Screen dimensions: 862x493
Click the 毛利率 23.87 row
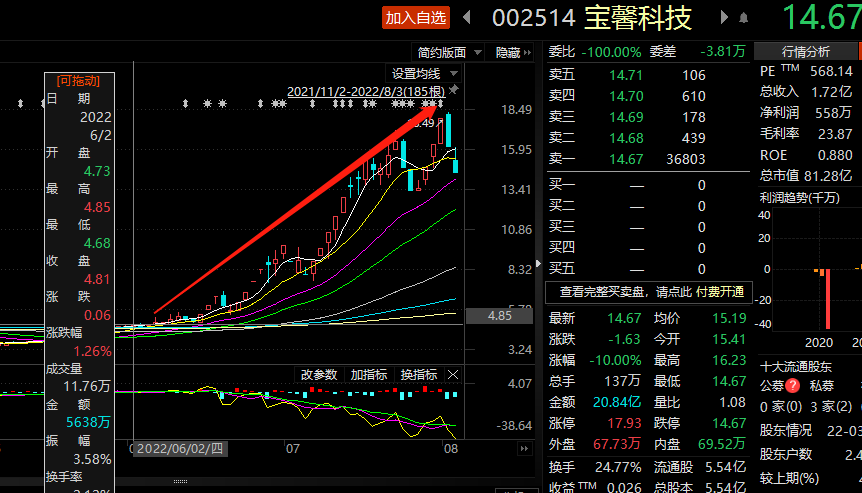[x=805, y=134]
